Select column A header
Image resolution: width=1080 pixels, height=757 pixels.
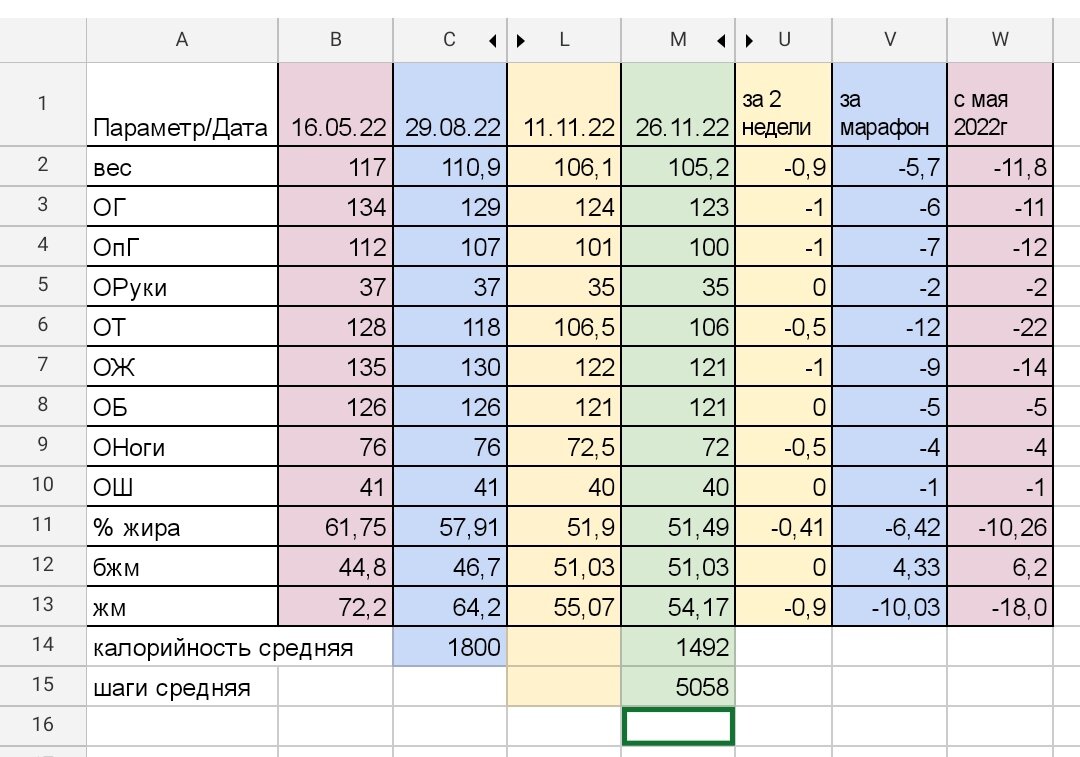point(182,40)
